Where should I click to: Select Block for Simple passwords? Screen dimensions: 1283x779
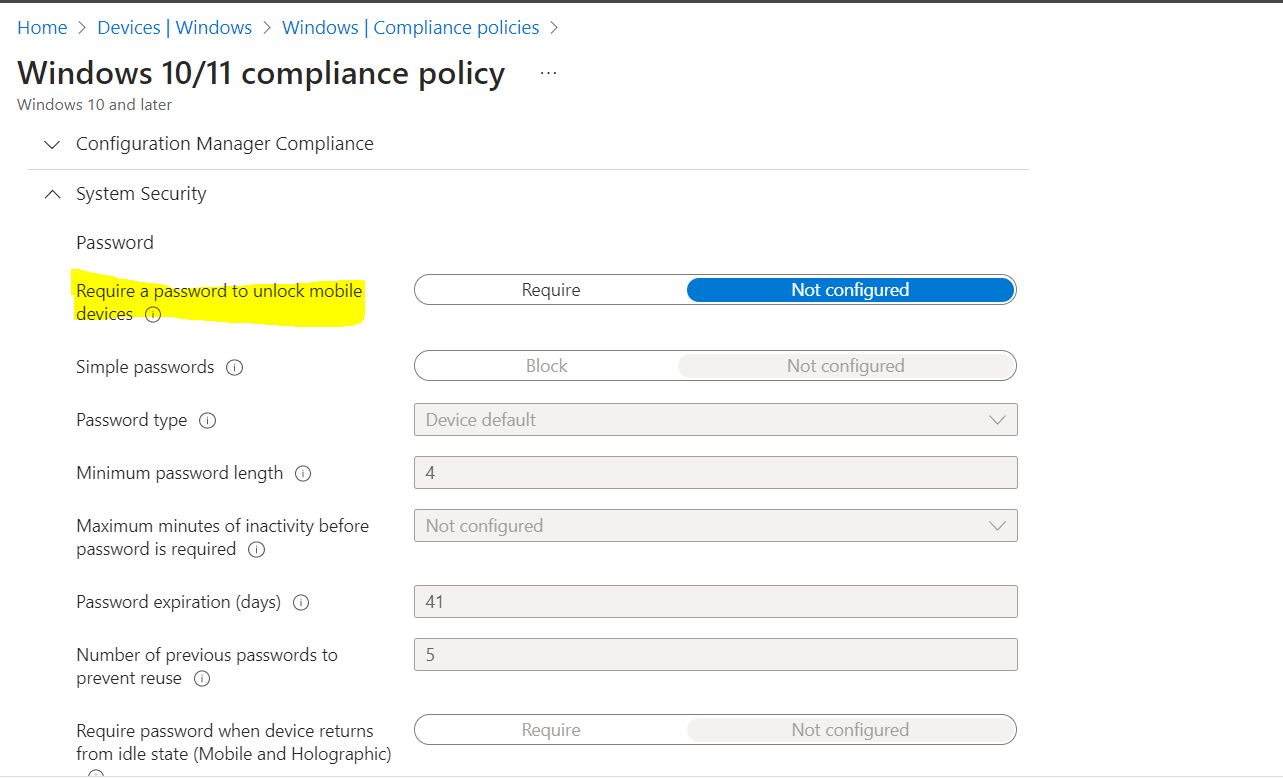(x=547, y=366)
